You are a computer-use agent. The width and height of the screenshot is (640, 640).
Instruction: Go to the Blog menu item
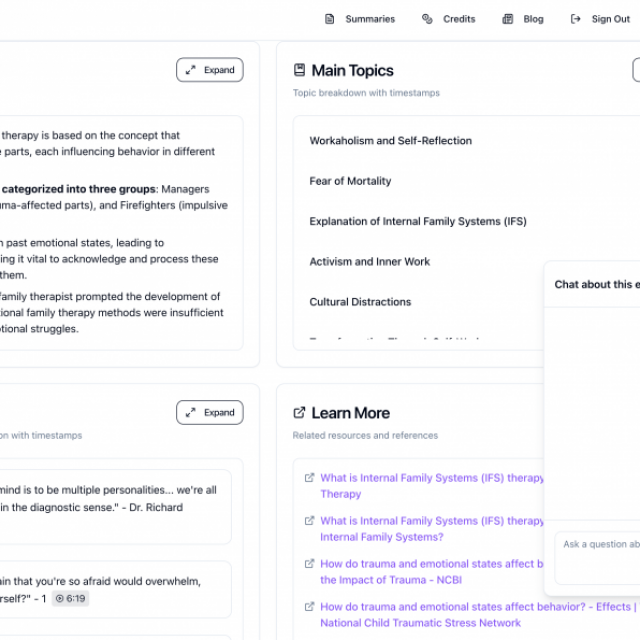(x=533, y=19)
